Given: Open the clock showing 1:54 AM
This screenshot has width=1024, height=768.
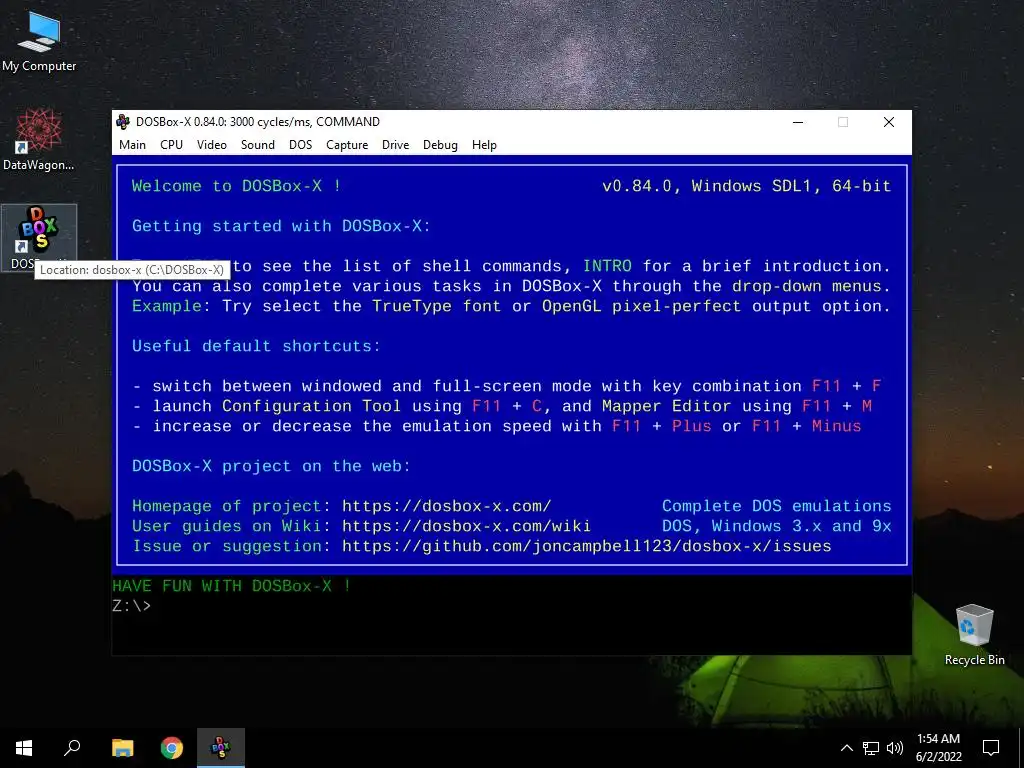Looking at the screenshot, I should 938,748.
